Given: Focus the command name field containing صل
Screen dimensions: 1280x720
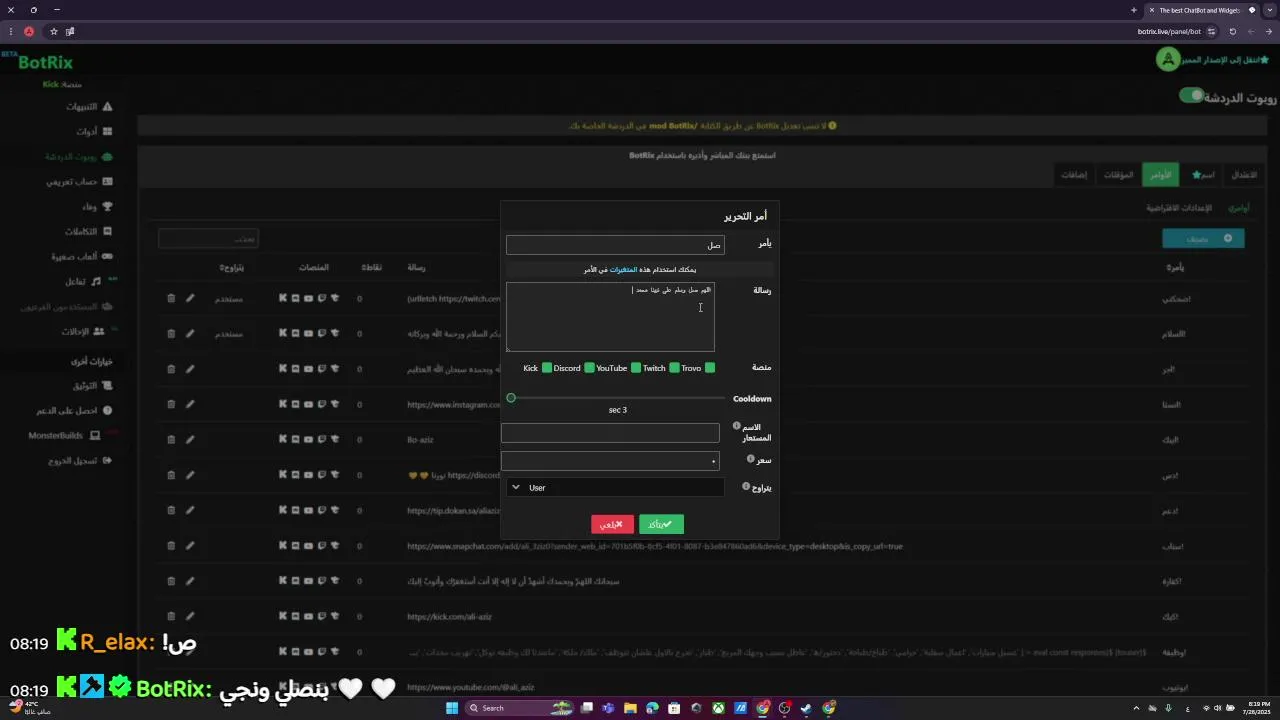Looking at the screenshot, I should 615,245.
